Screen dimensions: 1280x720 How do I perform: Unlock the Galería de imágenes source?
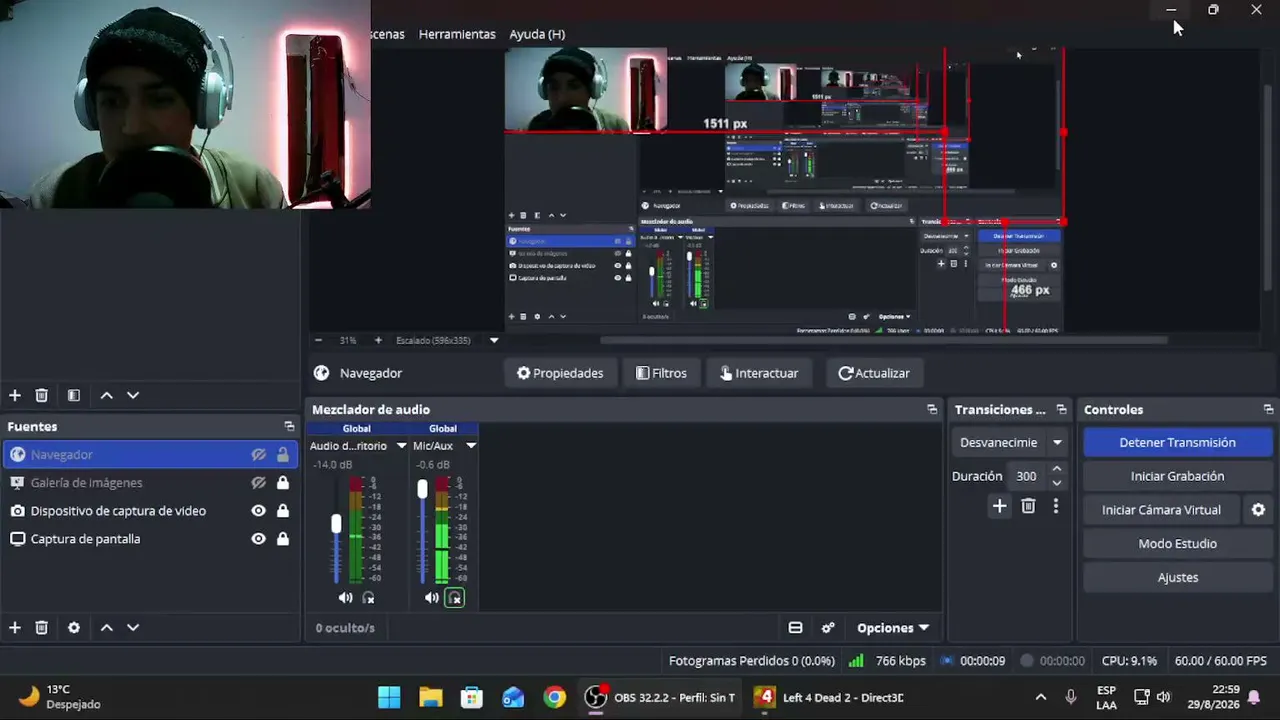pyautogui.click(x=283, y=483)
